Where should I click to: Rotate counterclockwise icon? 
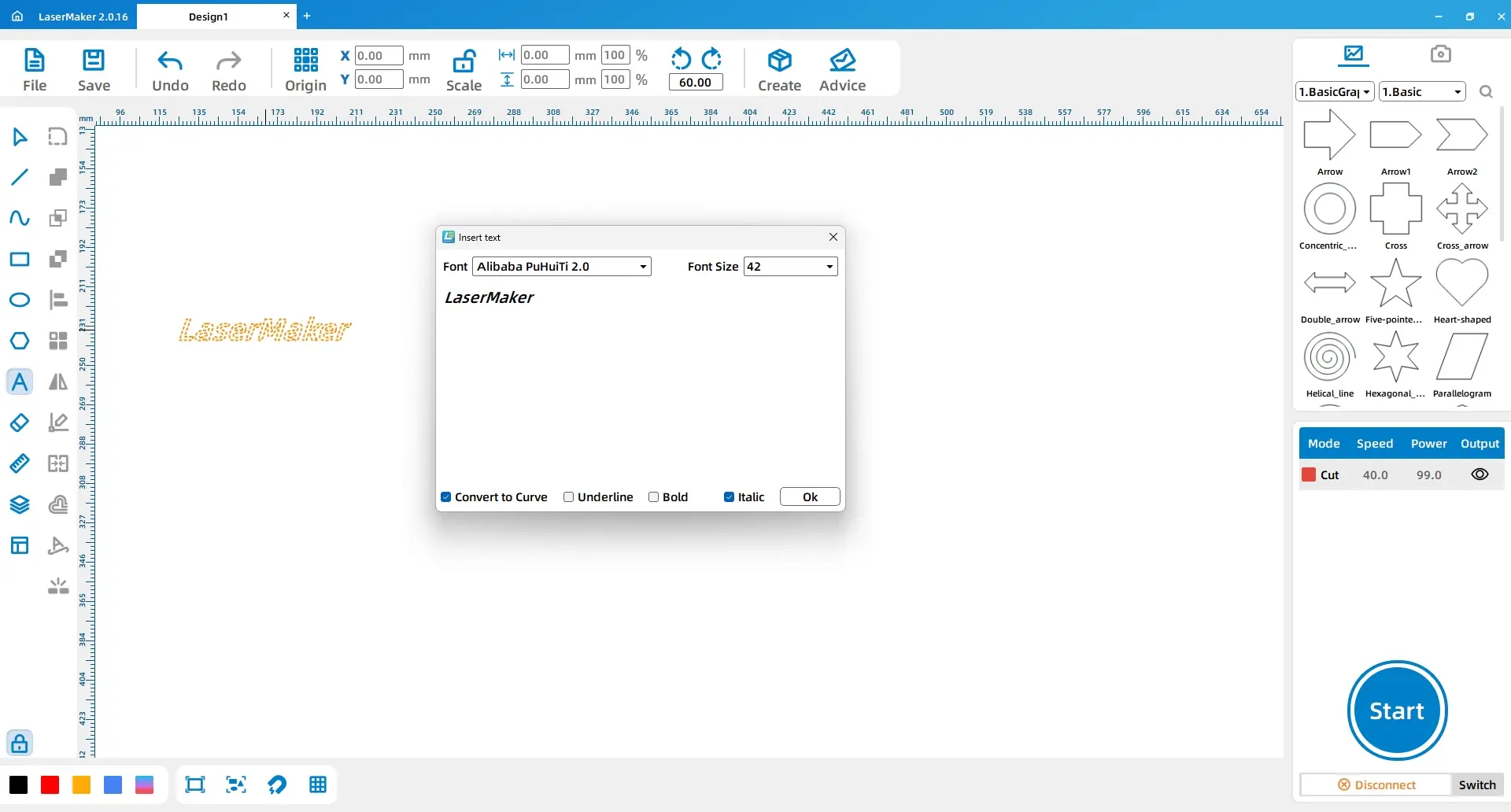click(x=682, y=59)
